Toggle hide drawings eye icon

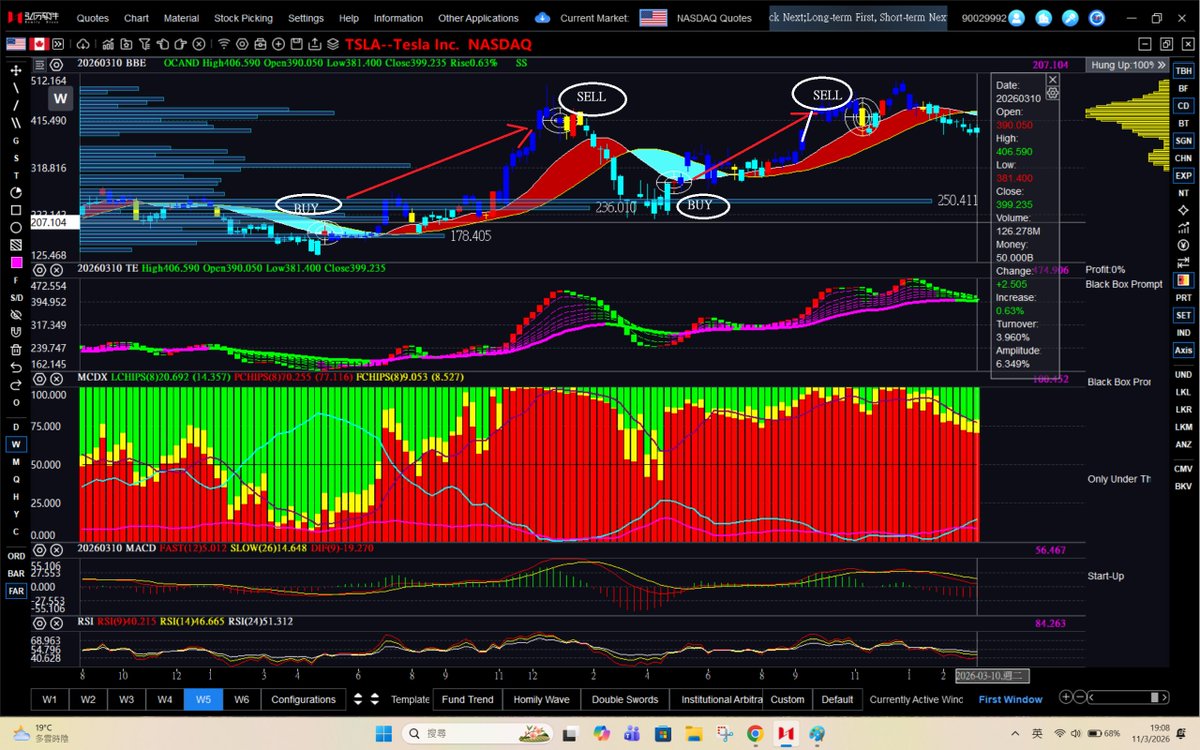click(x=16, y=315)
